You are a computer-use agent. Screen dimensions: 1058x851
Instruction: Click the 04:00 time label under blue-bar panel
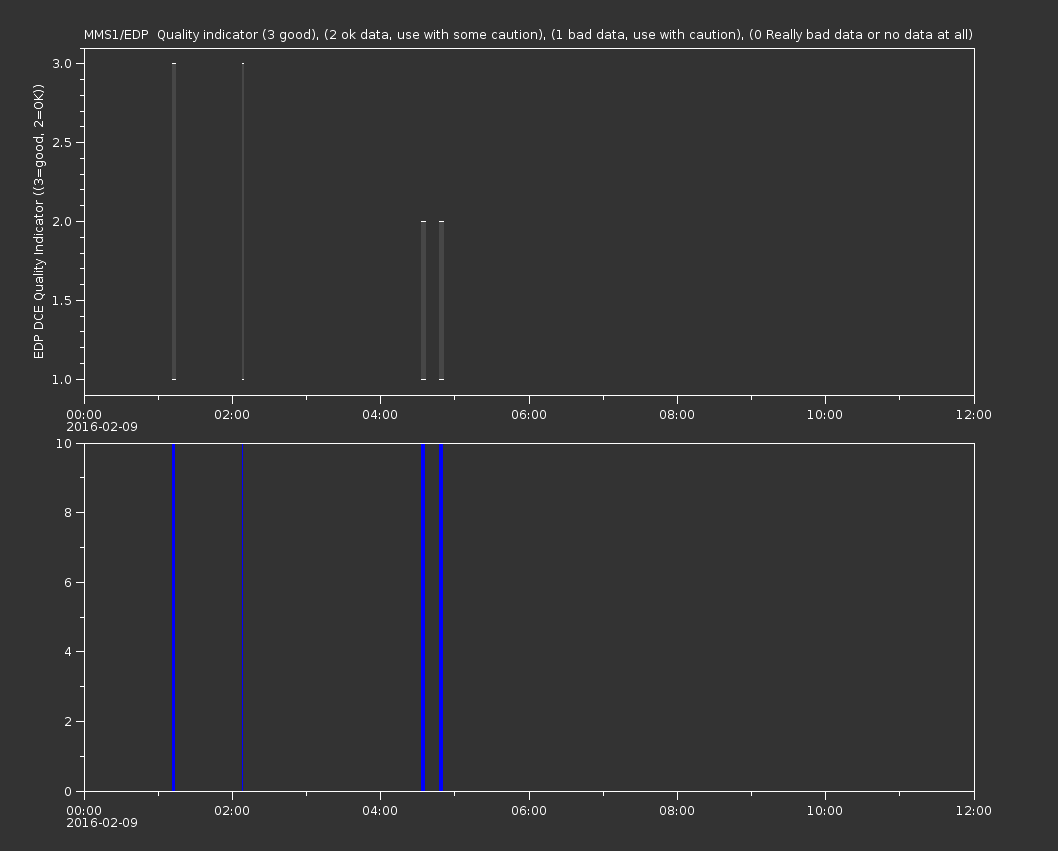tap(380, 811)
